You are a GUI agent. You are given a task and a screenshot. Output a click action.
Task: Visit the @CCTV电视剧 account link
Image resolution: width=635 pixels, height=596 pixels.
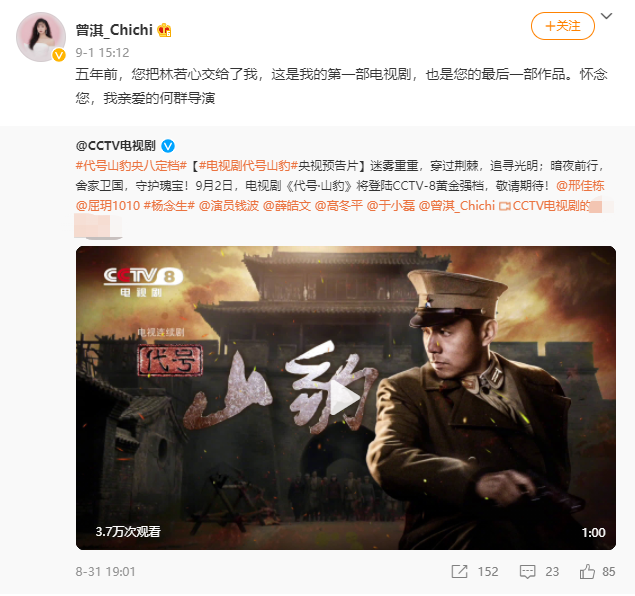(x=115, y=146)
